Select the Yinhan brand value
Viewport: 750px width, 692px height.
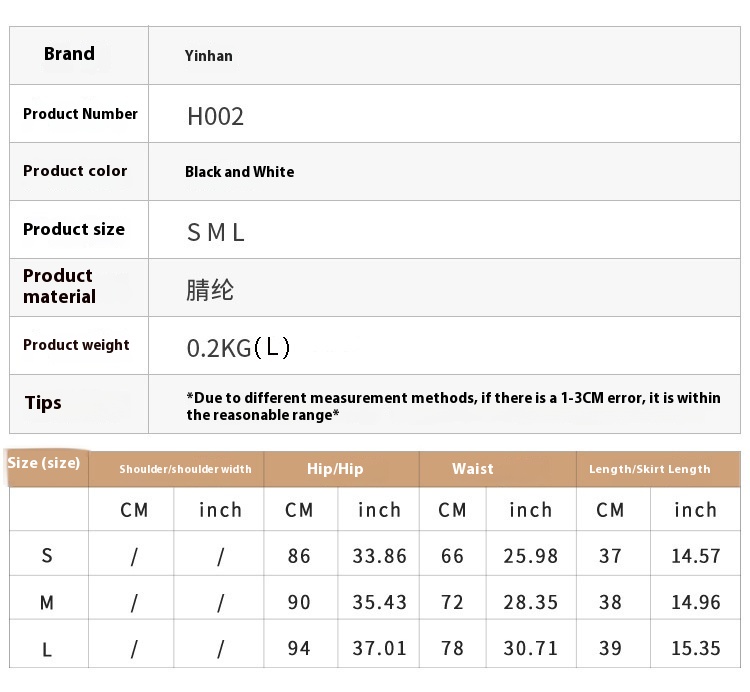tap(208, 56)
